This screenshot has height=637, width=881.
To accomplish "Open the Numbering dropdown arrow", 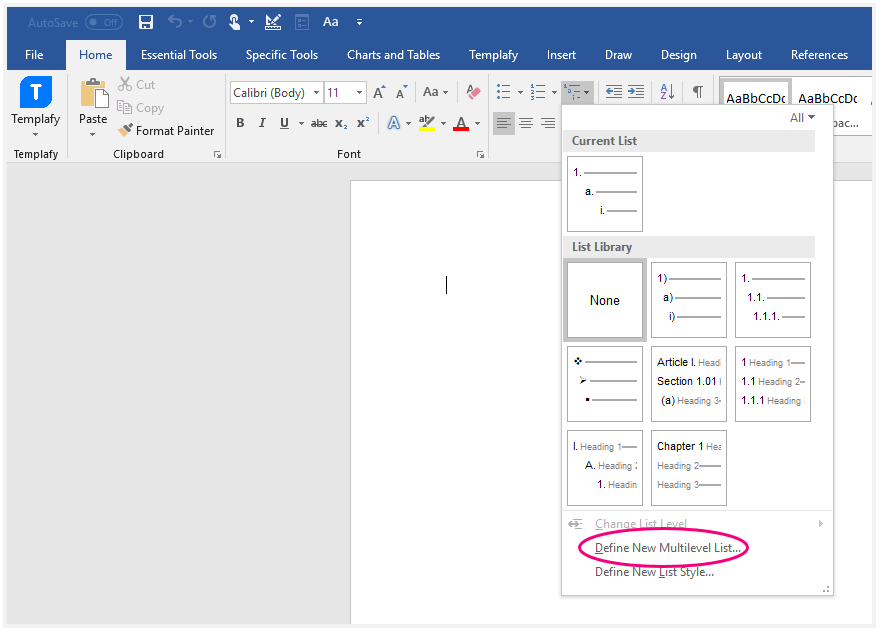I will [554, 92].
